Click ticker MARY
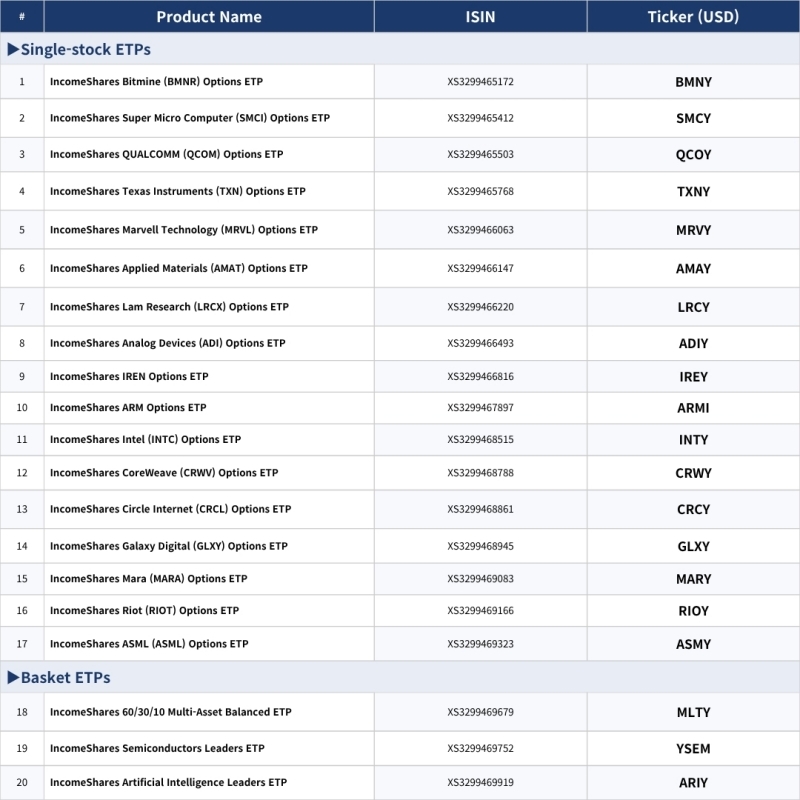Image resolution: width=800 pixels, height=800 pixels. [x=693, y=579]
